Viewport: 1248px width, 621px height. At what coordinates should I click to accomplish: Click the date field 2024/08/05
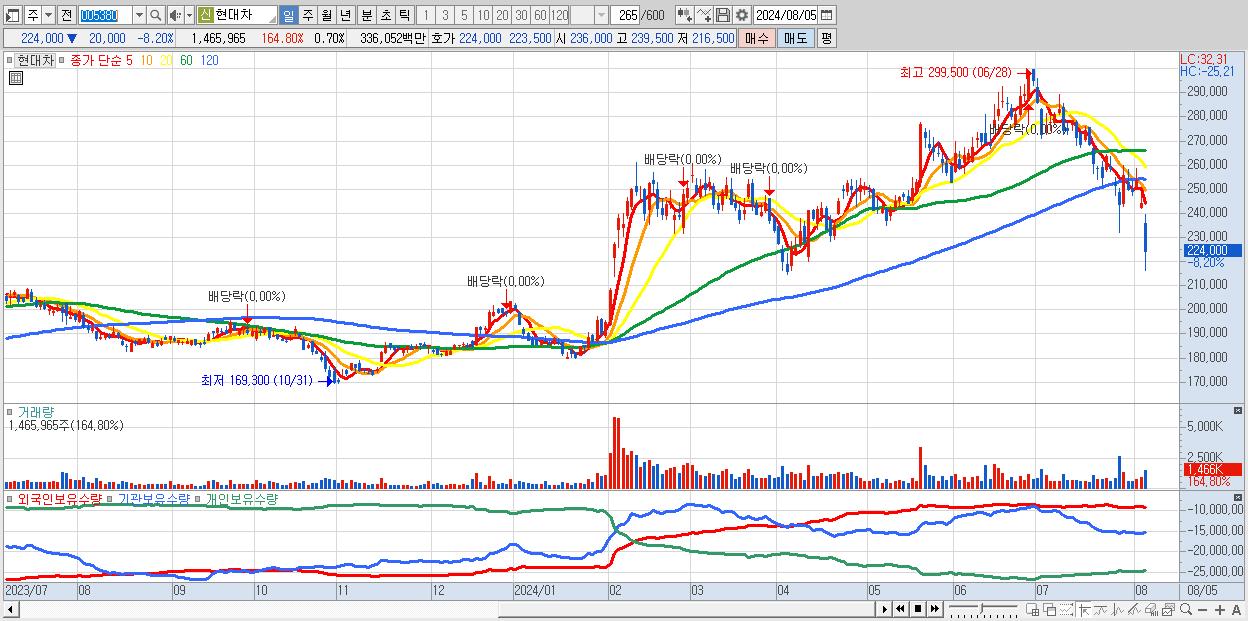coord(785,15)
